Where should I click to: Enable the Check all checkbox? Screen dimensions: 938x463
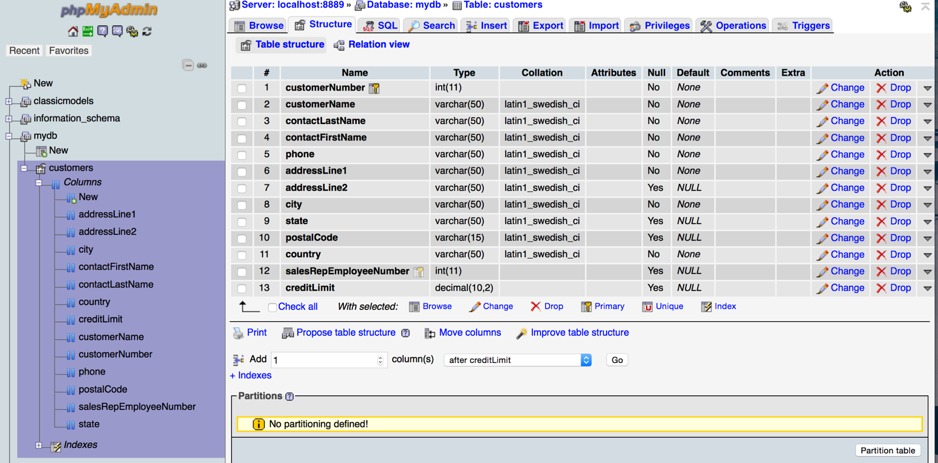coord(272,307)
